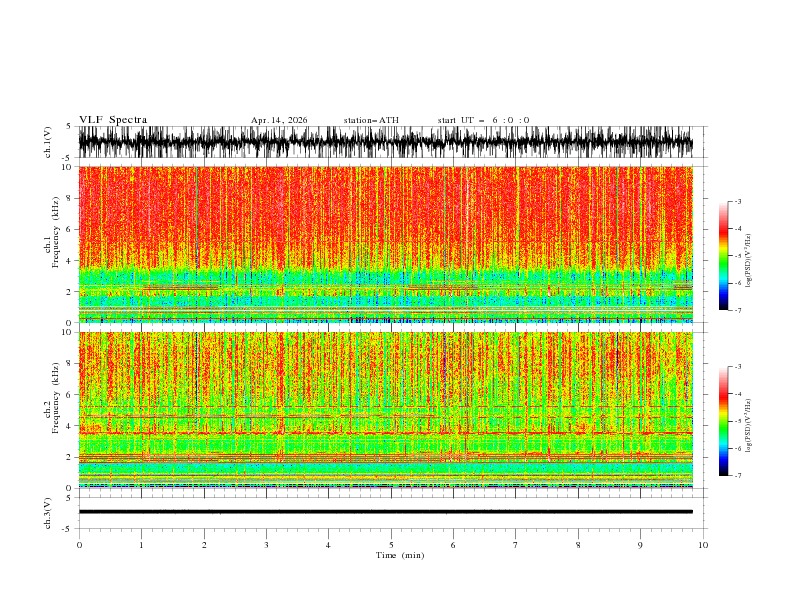Click the "-7" label on ch.2 colorbar
The width and height of the screenshot is (792, 612).
click(x=737, y=475)
